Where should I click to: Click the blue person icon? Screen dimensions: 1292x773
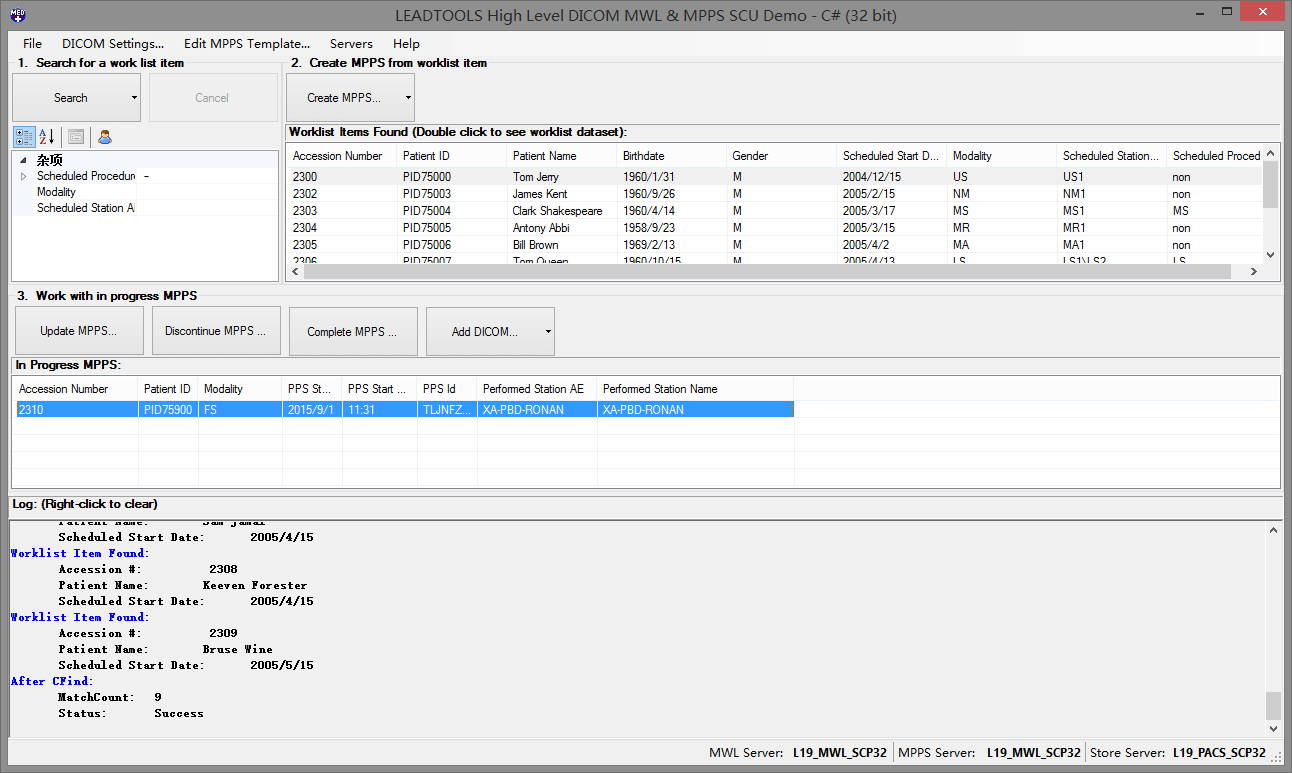pyautogui.click(x=105, y=137)
